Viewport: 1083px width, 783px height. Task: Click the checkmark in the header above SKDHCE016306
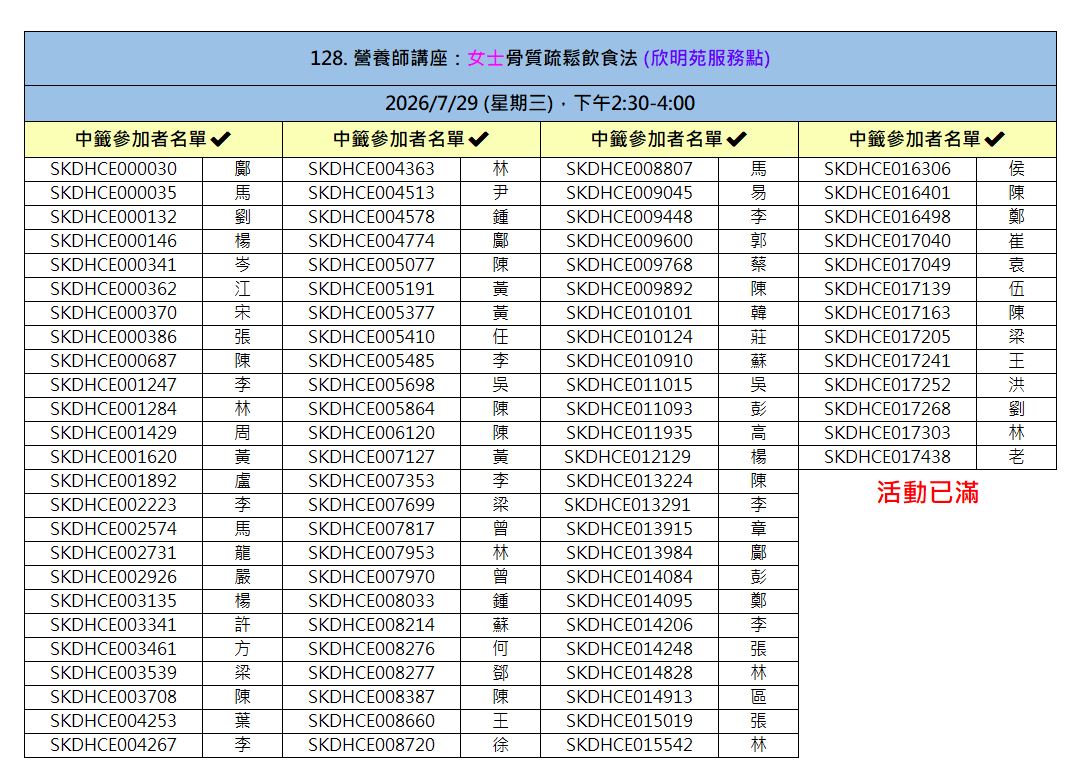coord(995,140)
